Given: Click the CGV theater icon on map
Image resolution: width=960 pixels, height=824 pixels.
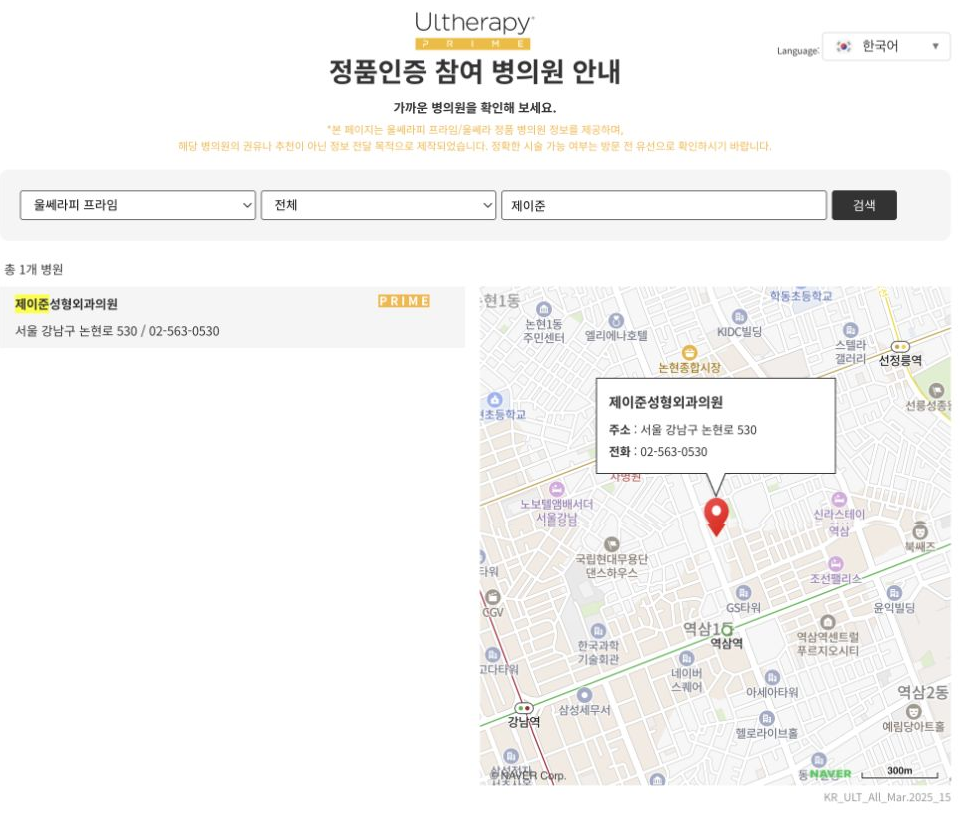Looking at the screenshot, I should click(492, 597).
